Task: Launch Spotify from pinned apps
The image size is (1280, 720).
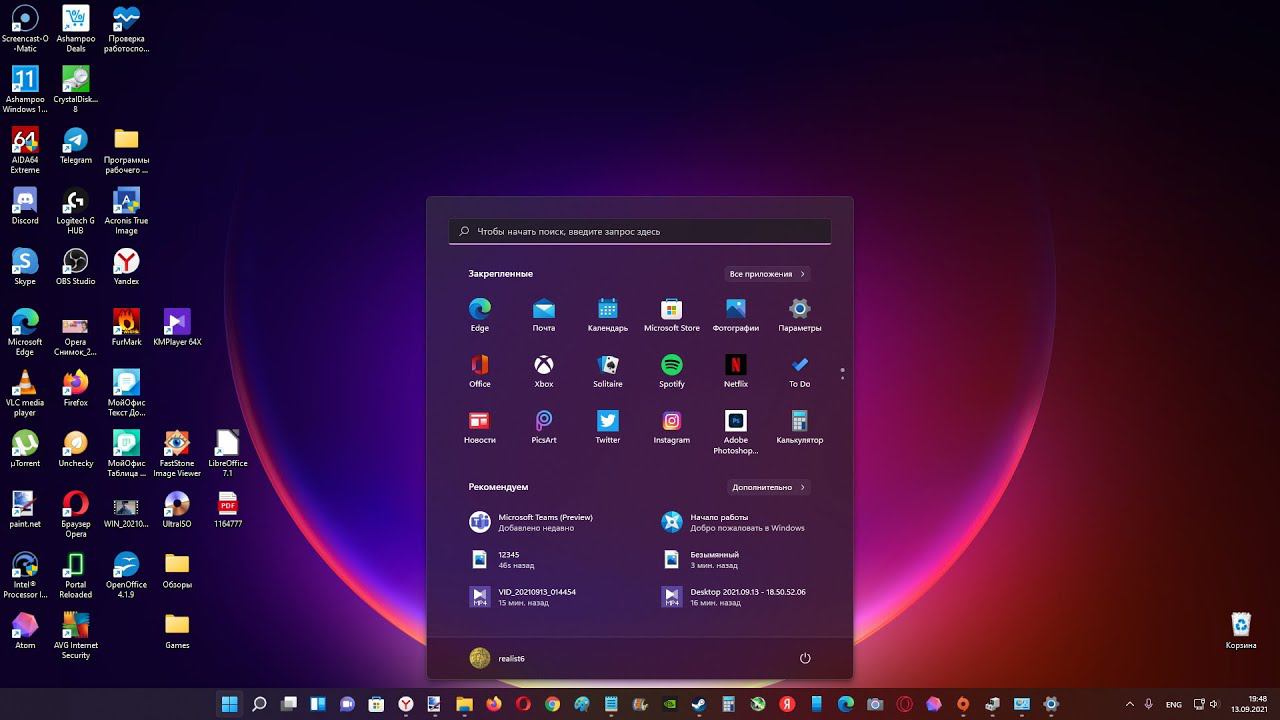Action: pos(672,371)
